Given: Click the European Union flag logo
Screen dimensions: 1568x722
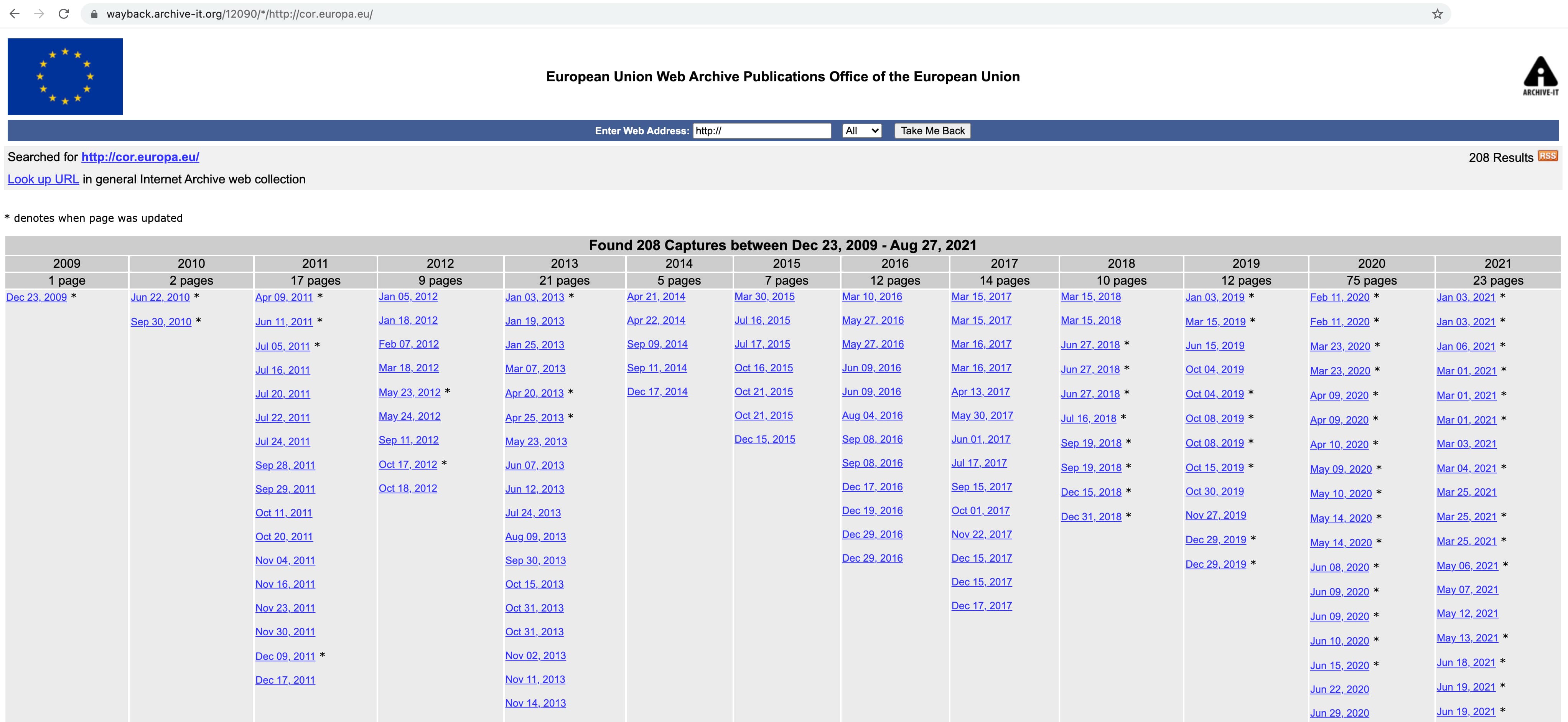Looking at the screenshot, I should (x=65, y=77).
